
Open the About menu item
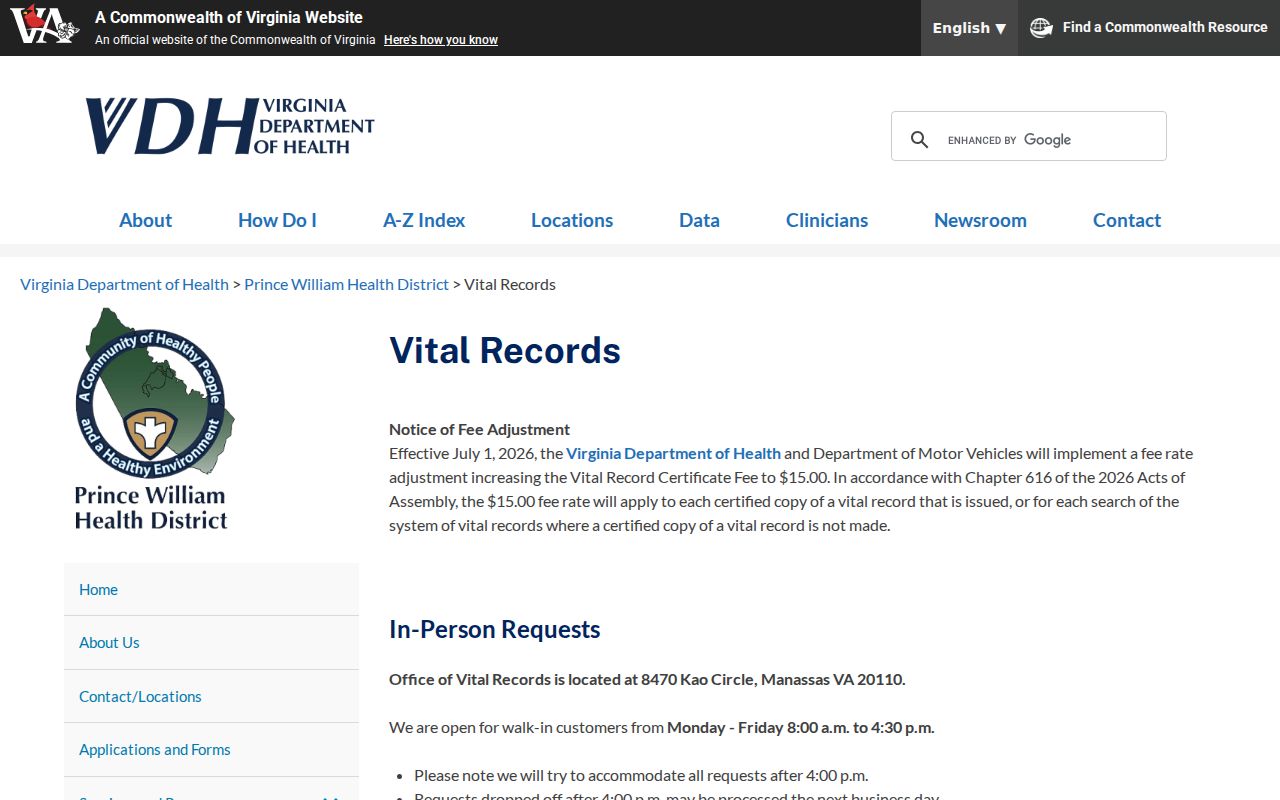pos(145,220)
